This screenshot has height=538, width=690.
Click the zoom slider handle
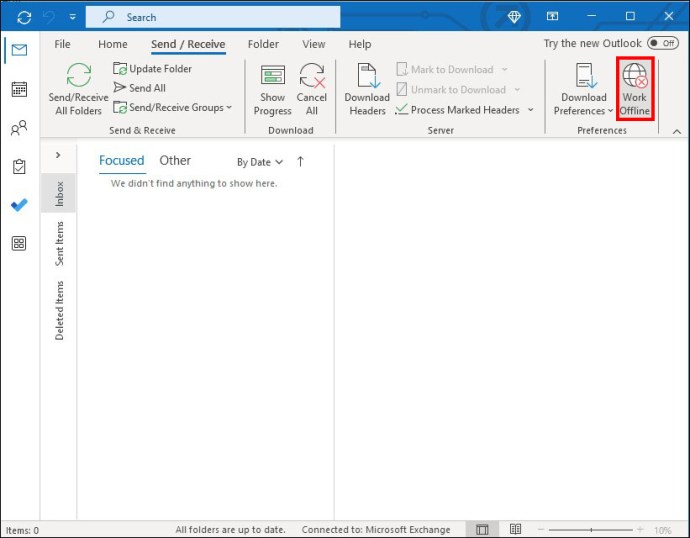[591, 530]
